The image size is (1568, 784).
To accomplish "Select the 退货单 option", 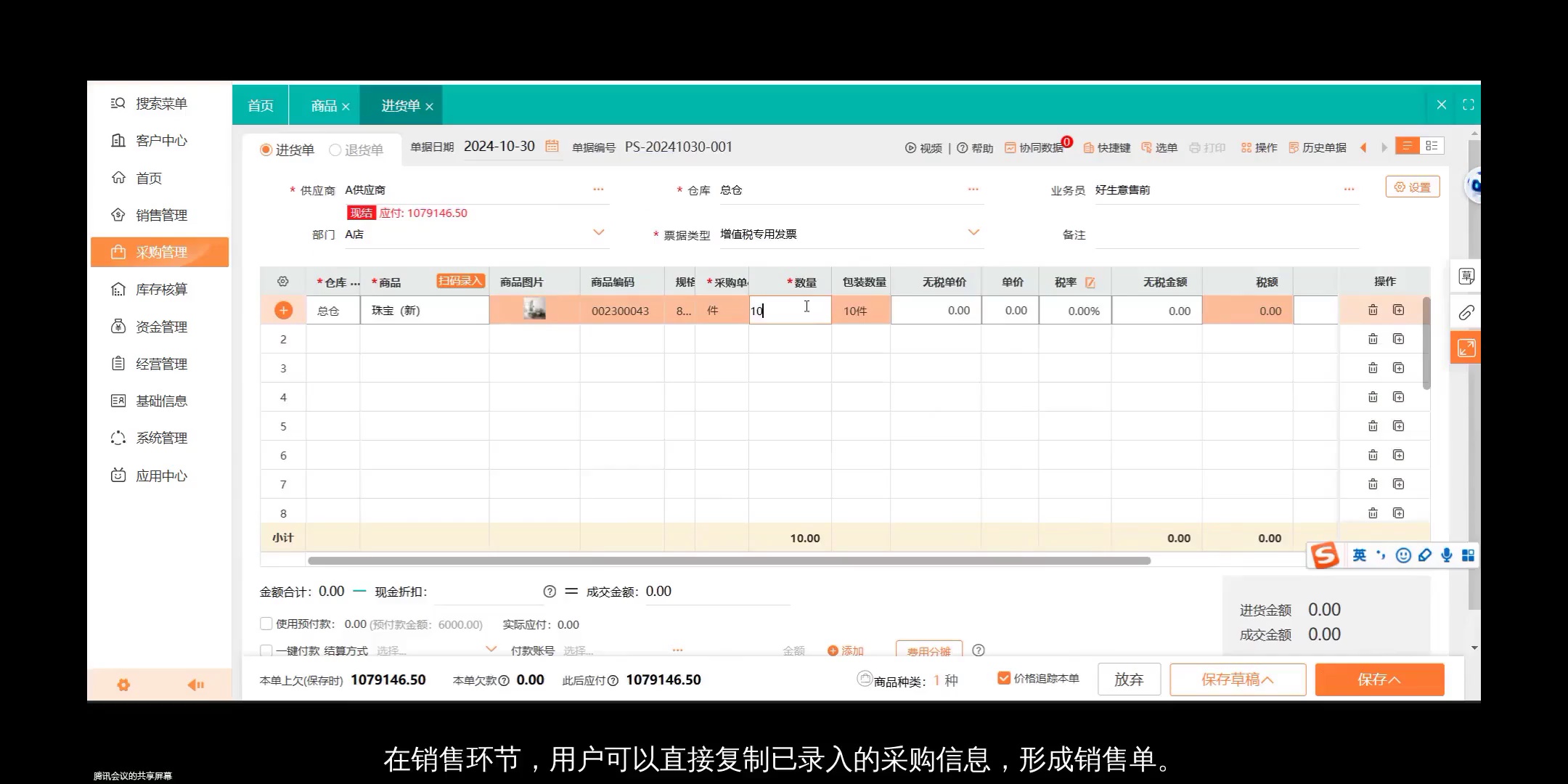I will [x=335, y=150].
